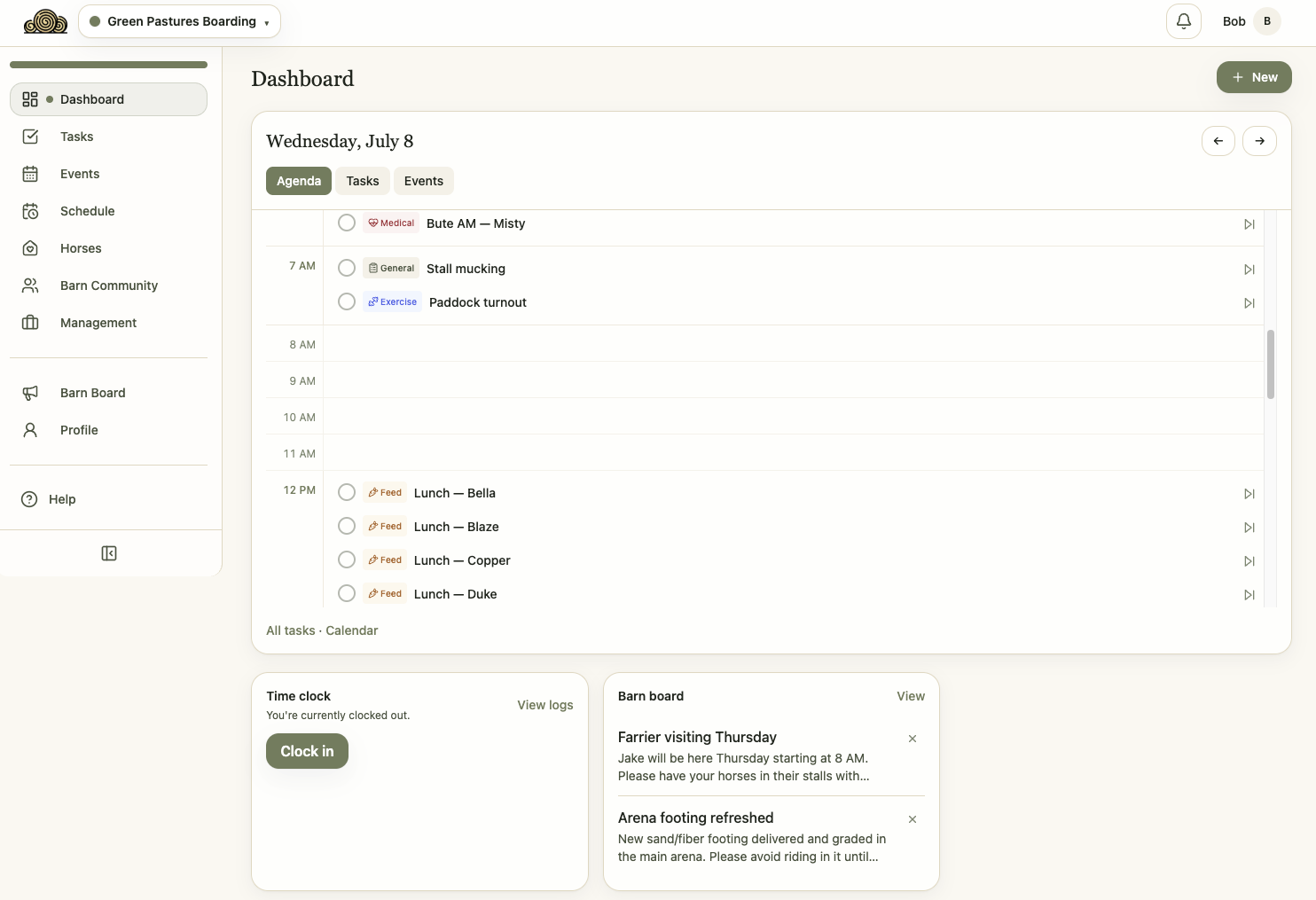Click the Schedule clock-calendar icon
This screenshot has height=900, width=1316.
tap(30, 211)
